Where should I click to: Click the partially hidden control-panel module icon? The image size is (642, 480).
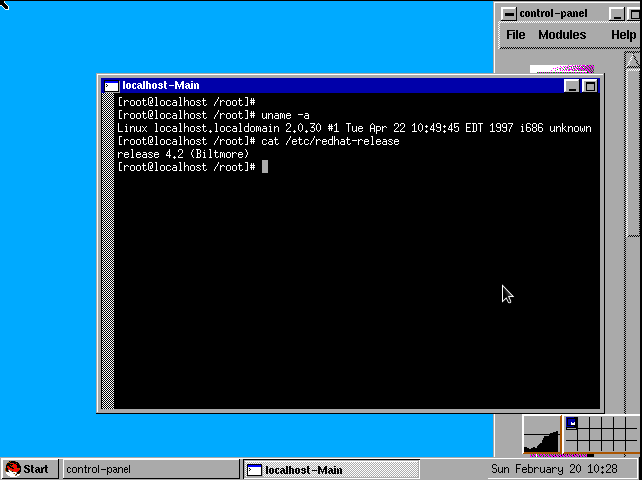[x=562, y=70]
